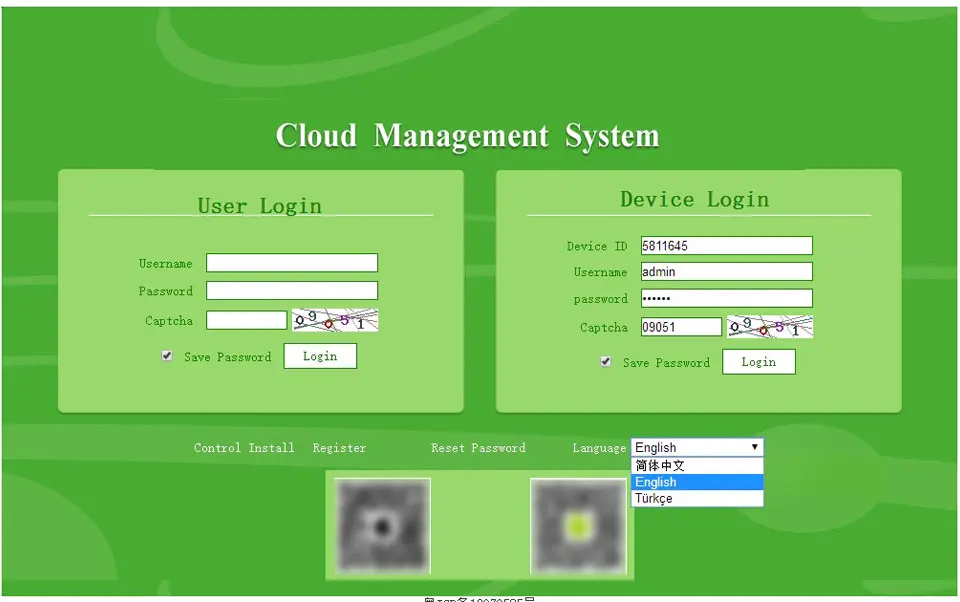Click the User Login Password field
This screenshot has height=602, width=960.
(292, 290)
